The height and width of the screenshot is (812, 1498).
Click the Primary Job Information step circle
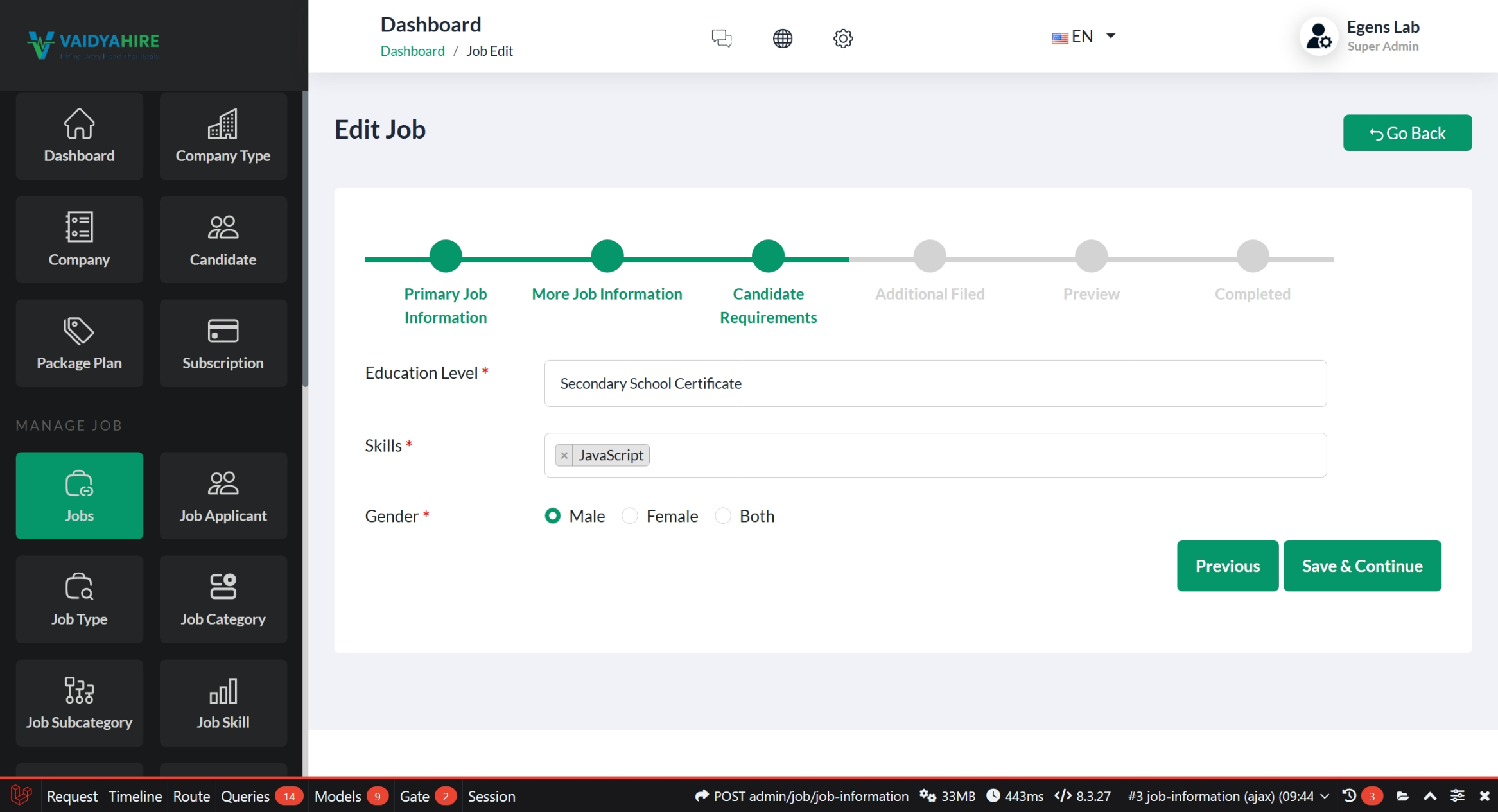[x=446, y=256]
